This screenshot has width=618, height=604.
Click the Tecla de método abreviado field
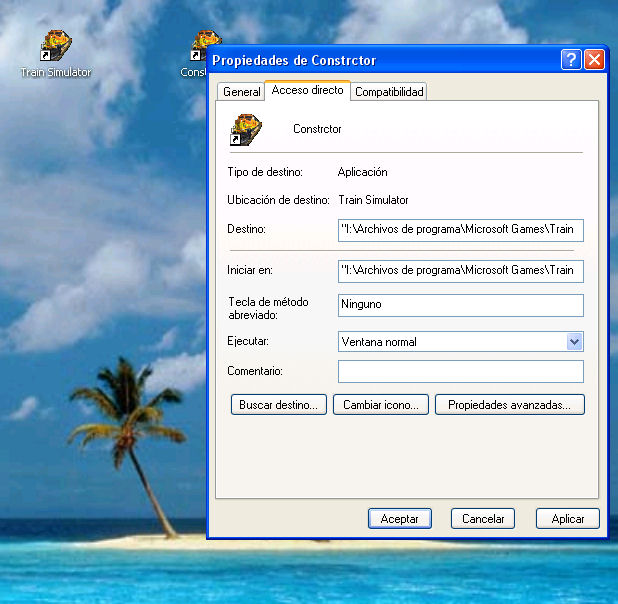460,304
